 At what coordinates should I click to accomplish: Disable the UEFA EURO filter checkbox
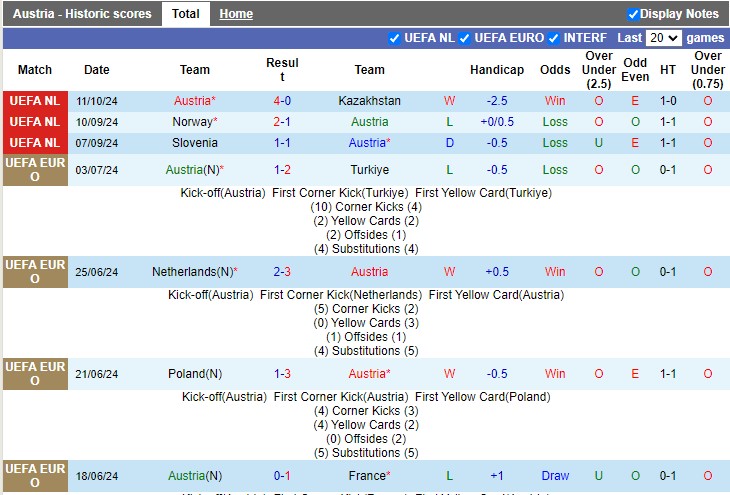point(464,38)
